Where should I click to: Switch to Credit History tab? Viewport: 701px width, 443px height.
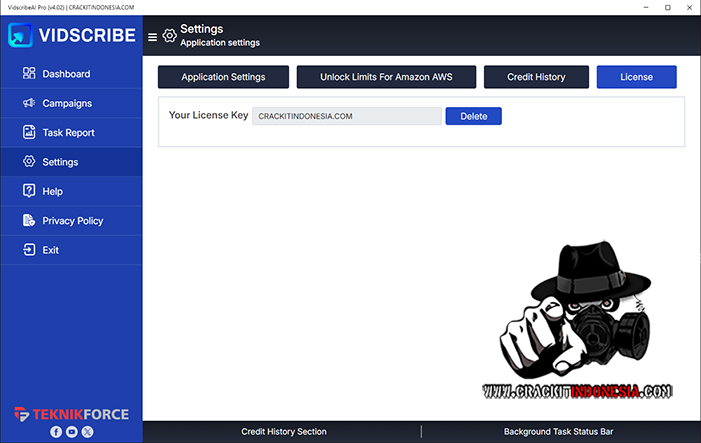click(x=536, y=77)
